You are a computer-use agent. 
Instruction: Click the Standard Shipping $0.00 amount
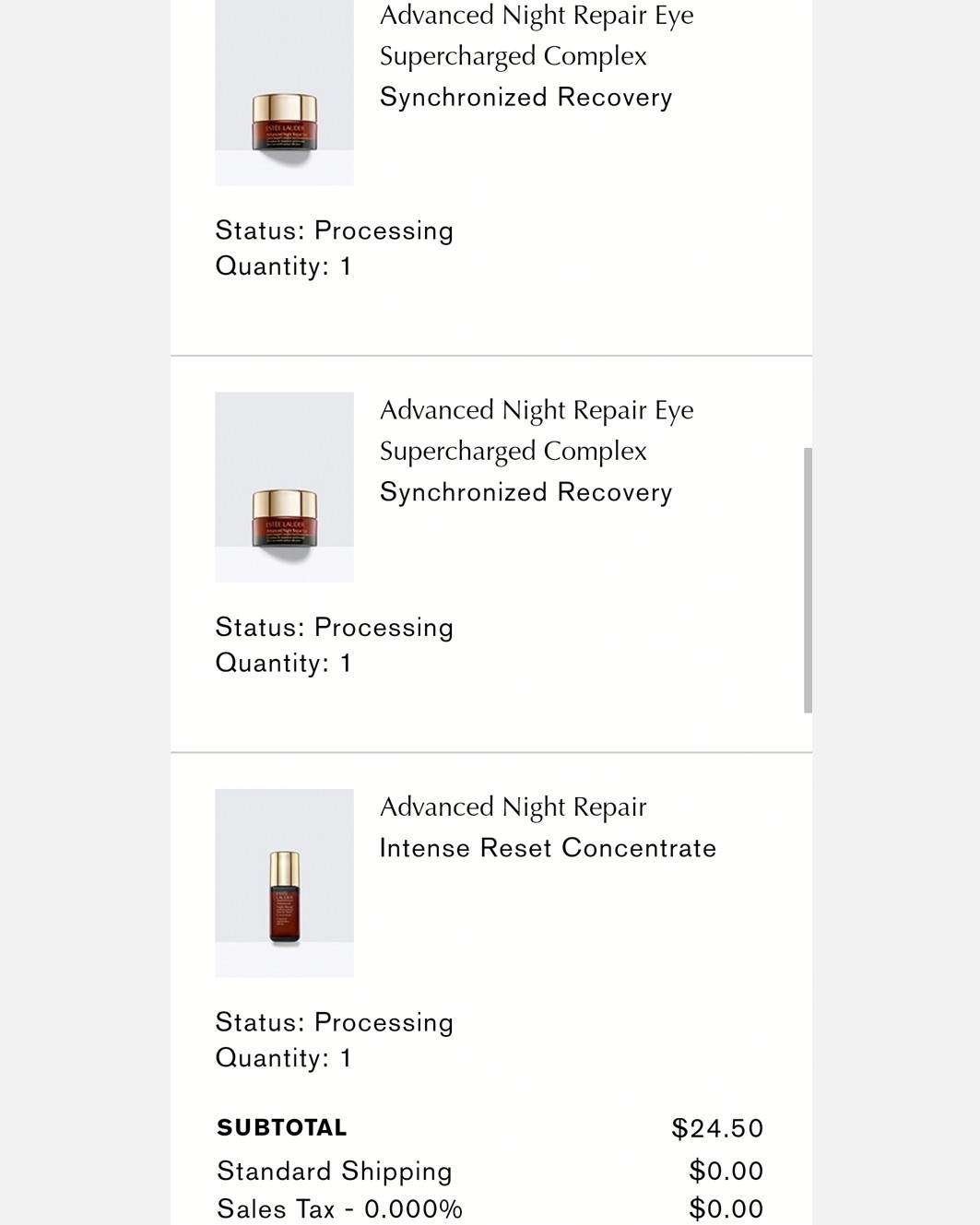[x=726, y=1171]
